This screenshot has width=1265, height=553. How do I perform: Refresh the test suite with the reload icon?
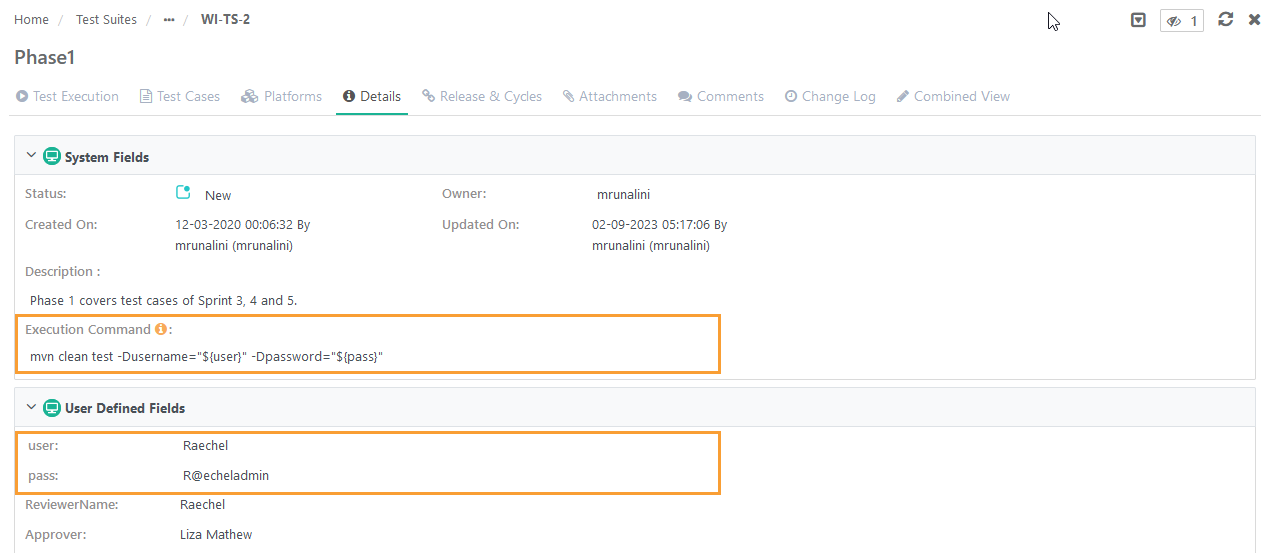[x=1226, y=19]
